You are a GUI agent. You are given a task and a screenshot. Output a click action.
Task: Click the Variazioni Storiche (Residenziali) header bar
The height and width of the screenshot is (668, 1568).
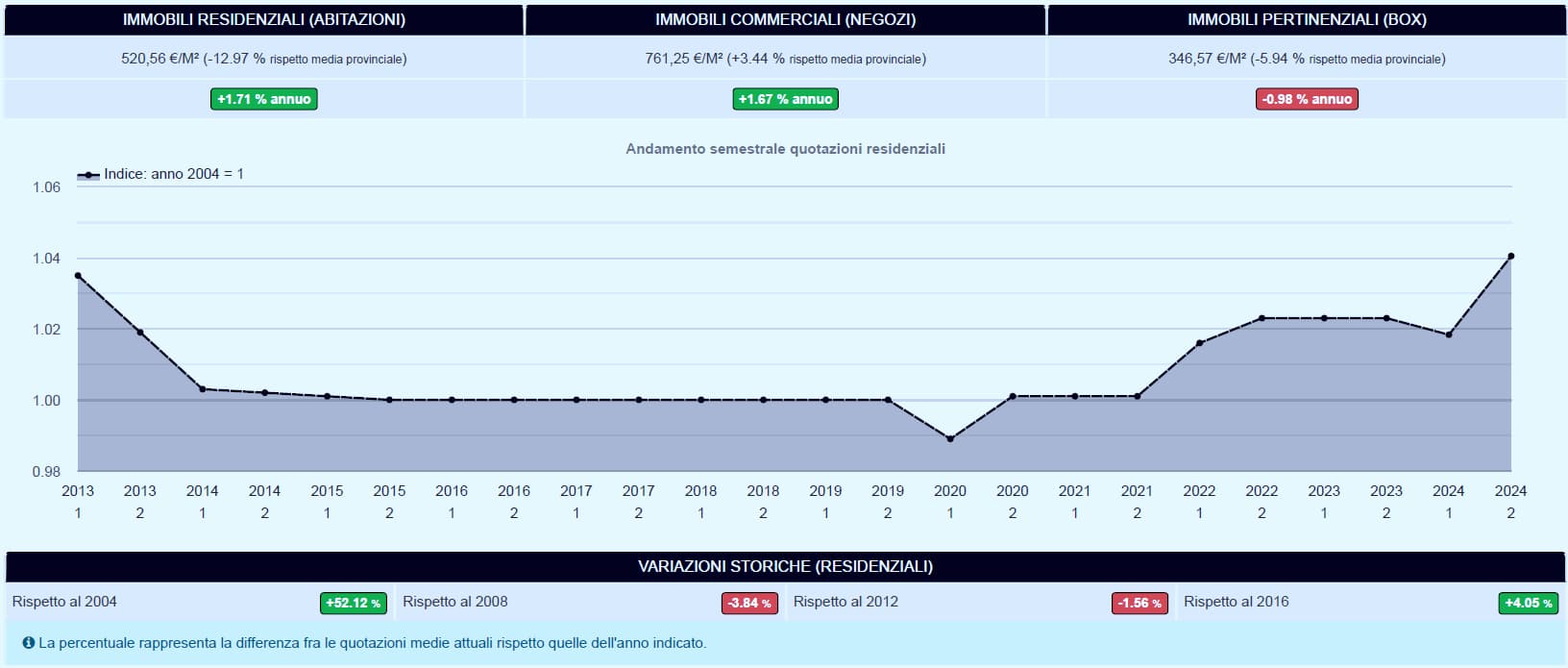point(785,566)
